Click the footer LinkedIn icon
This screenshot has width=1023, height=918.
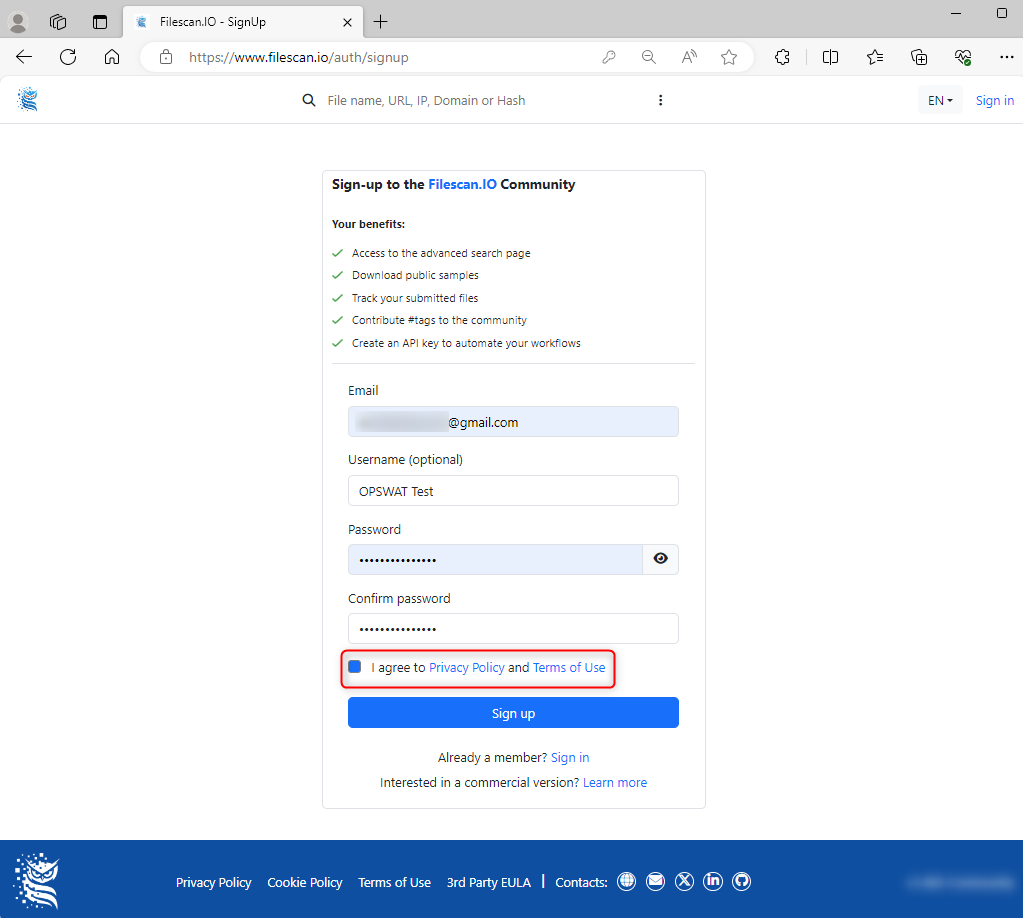712,881
